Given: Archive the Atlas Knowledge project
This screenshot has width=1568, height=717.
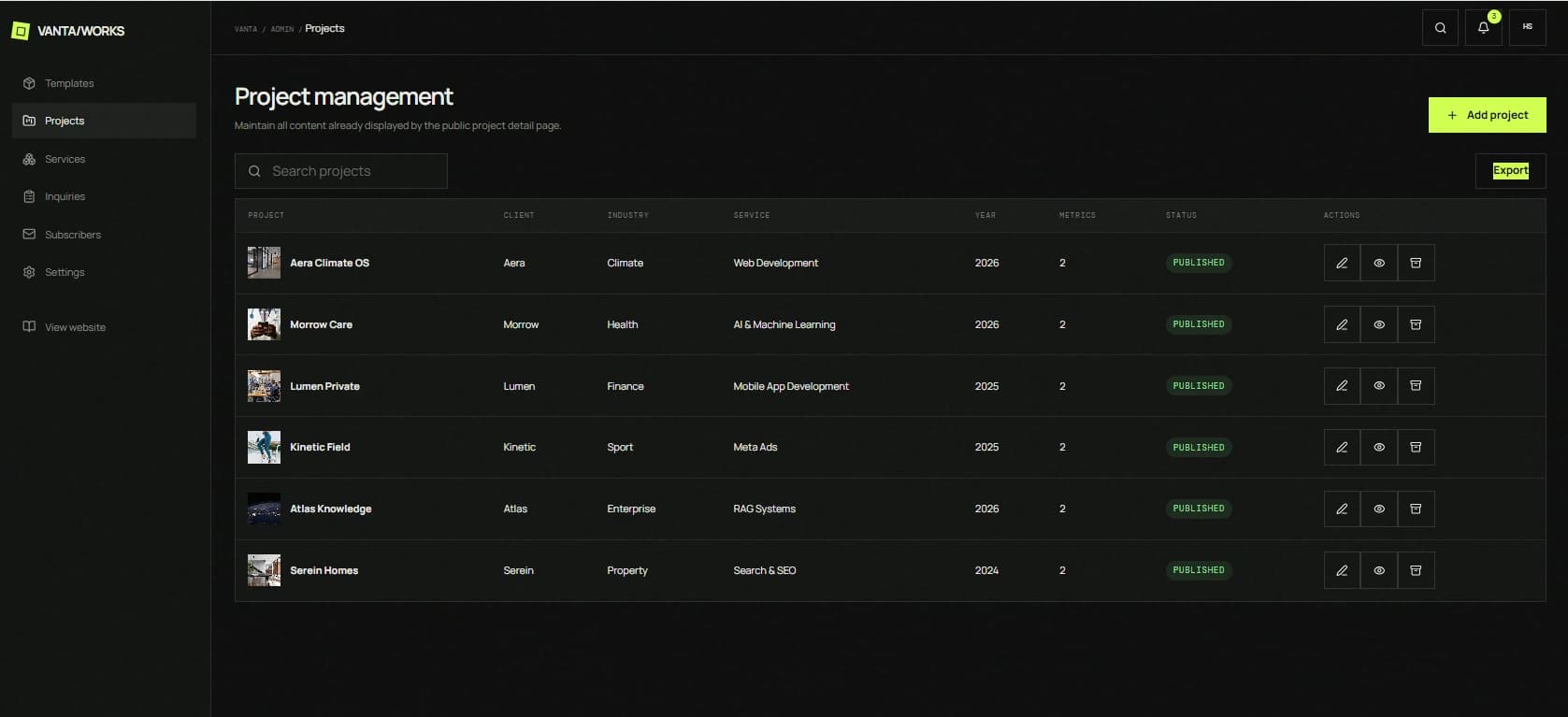Looking at the screenshot, I should pos(1416,509).
